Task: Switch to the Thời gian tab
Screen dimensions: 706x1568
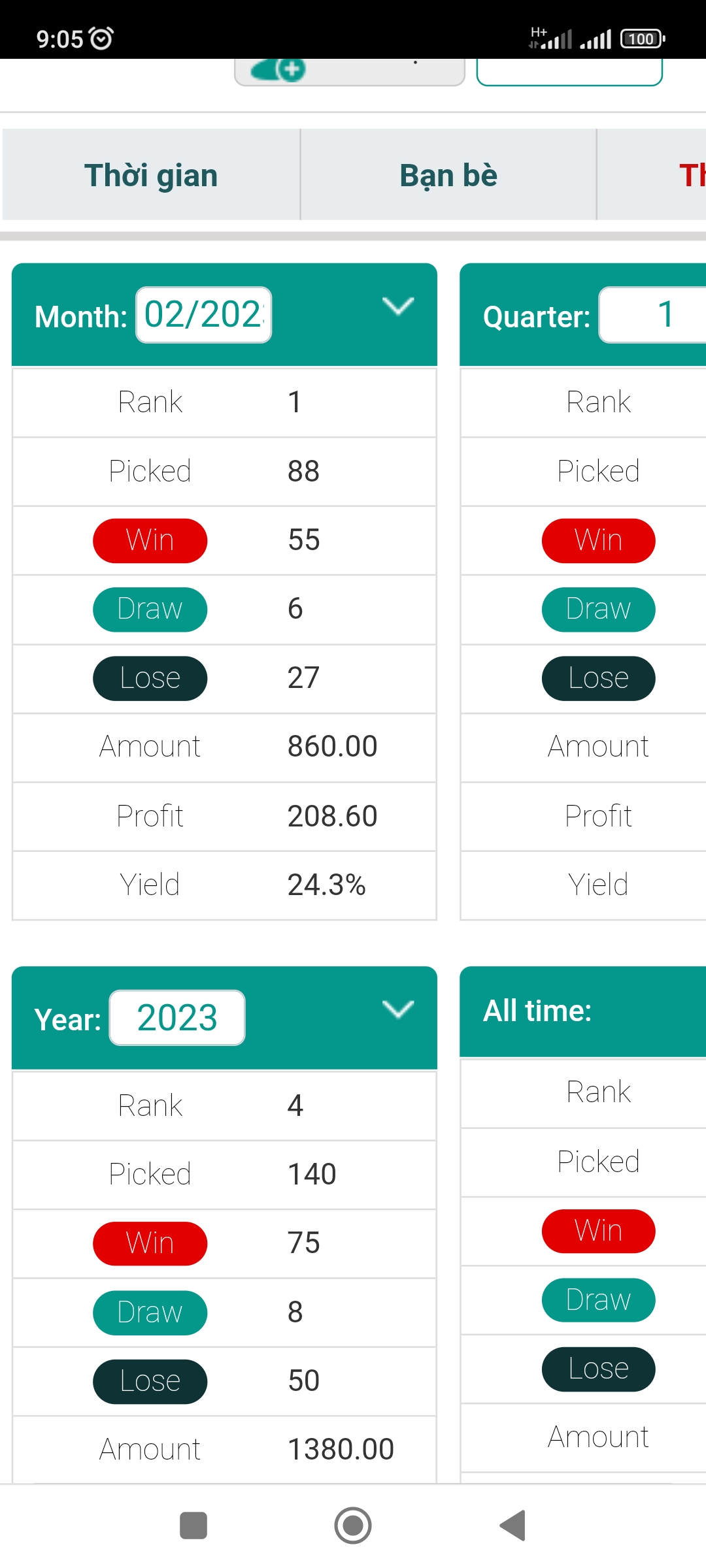Action: 151,174
